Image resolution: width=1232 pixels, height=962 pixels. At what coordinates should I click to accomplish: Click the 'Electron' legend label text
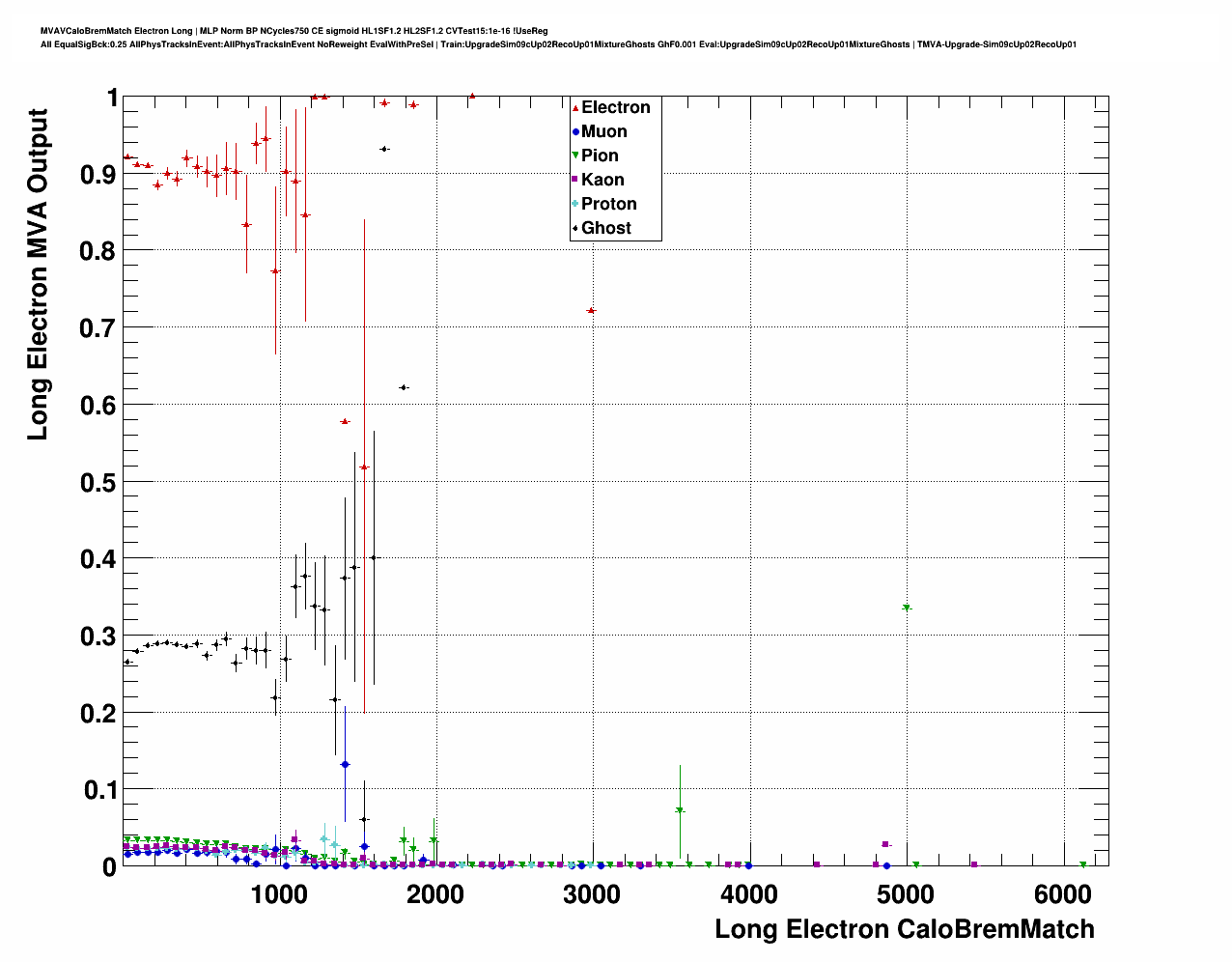615,107
